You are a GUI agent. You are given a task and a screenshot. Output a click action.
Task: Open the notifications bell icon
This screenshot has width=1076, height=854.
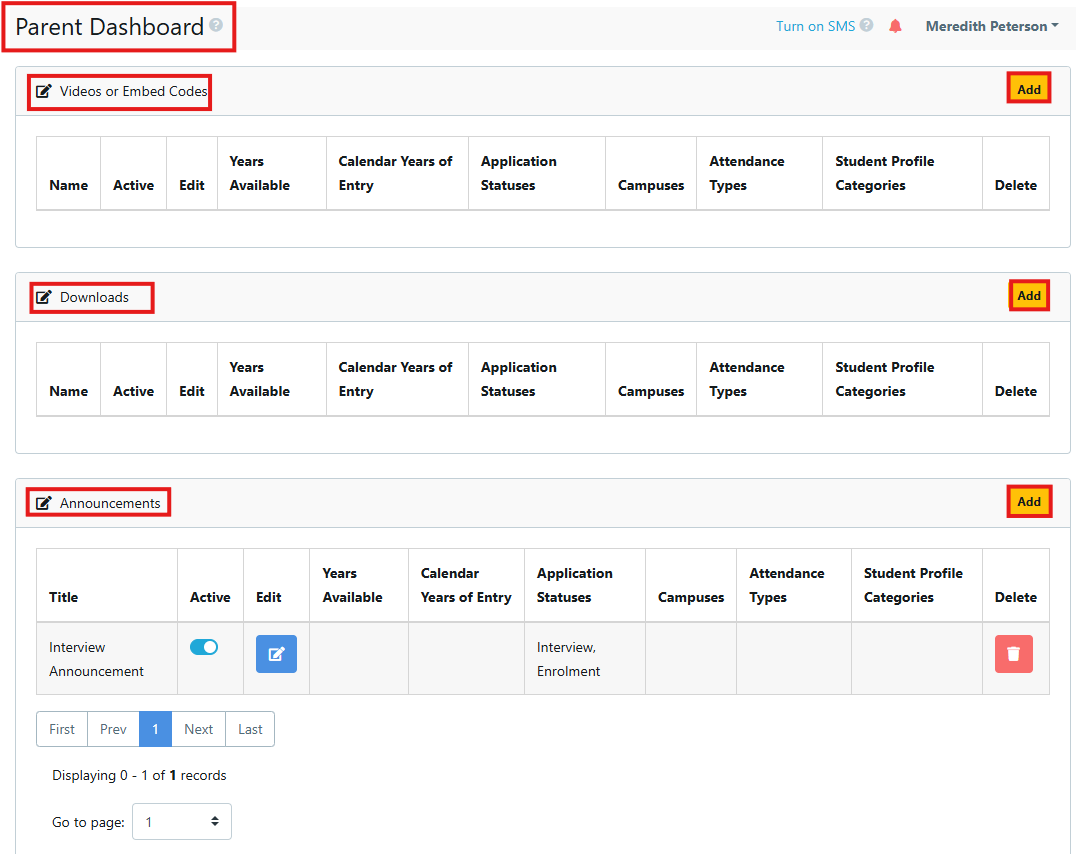point(895,25)
